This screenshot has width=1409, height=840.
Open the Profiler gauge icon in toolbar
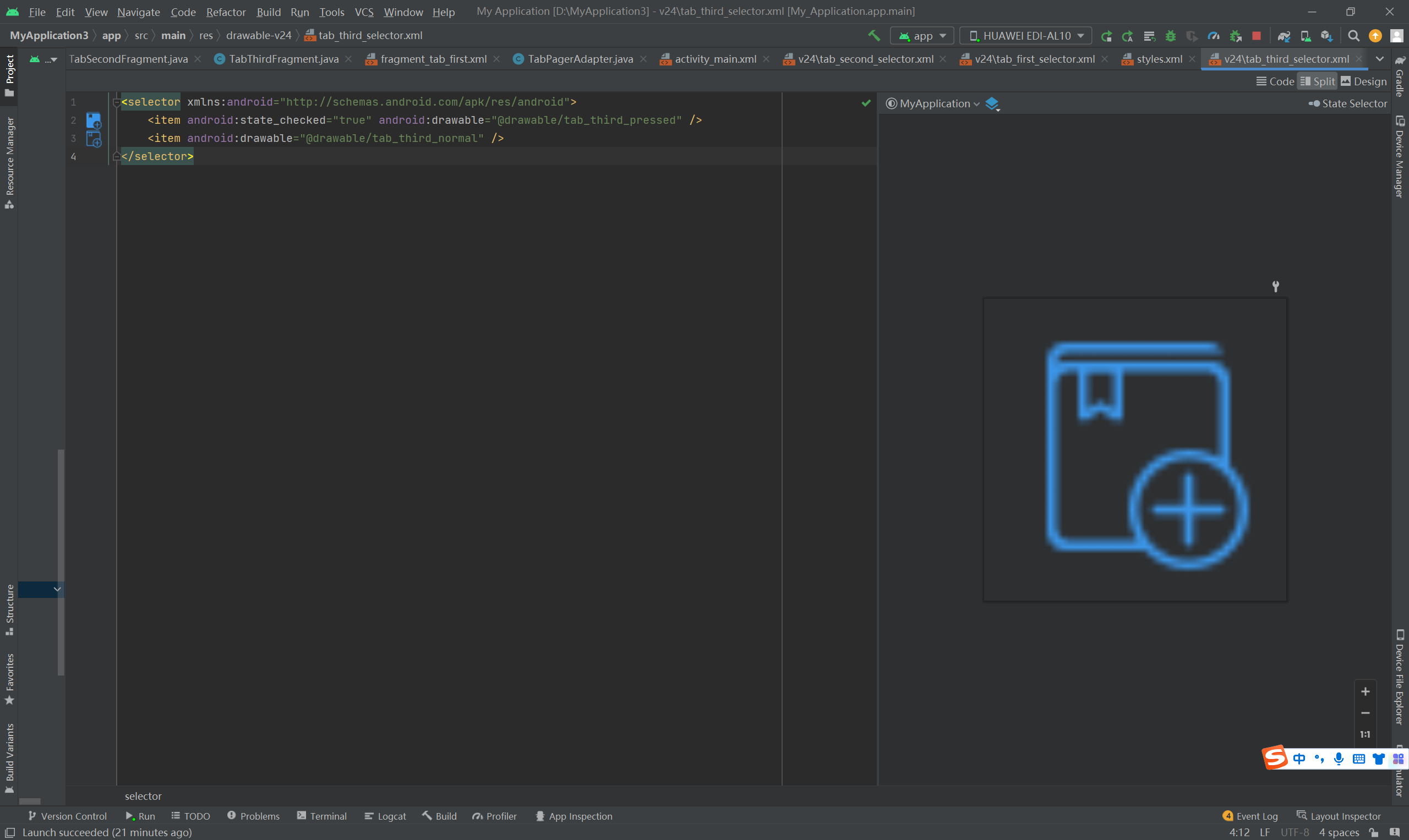click(1213, 36)
